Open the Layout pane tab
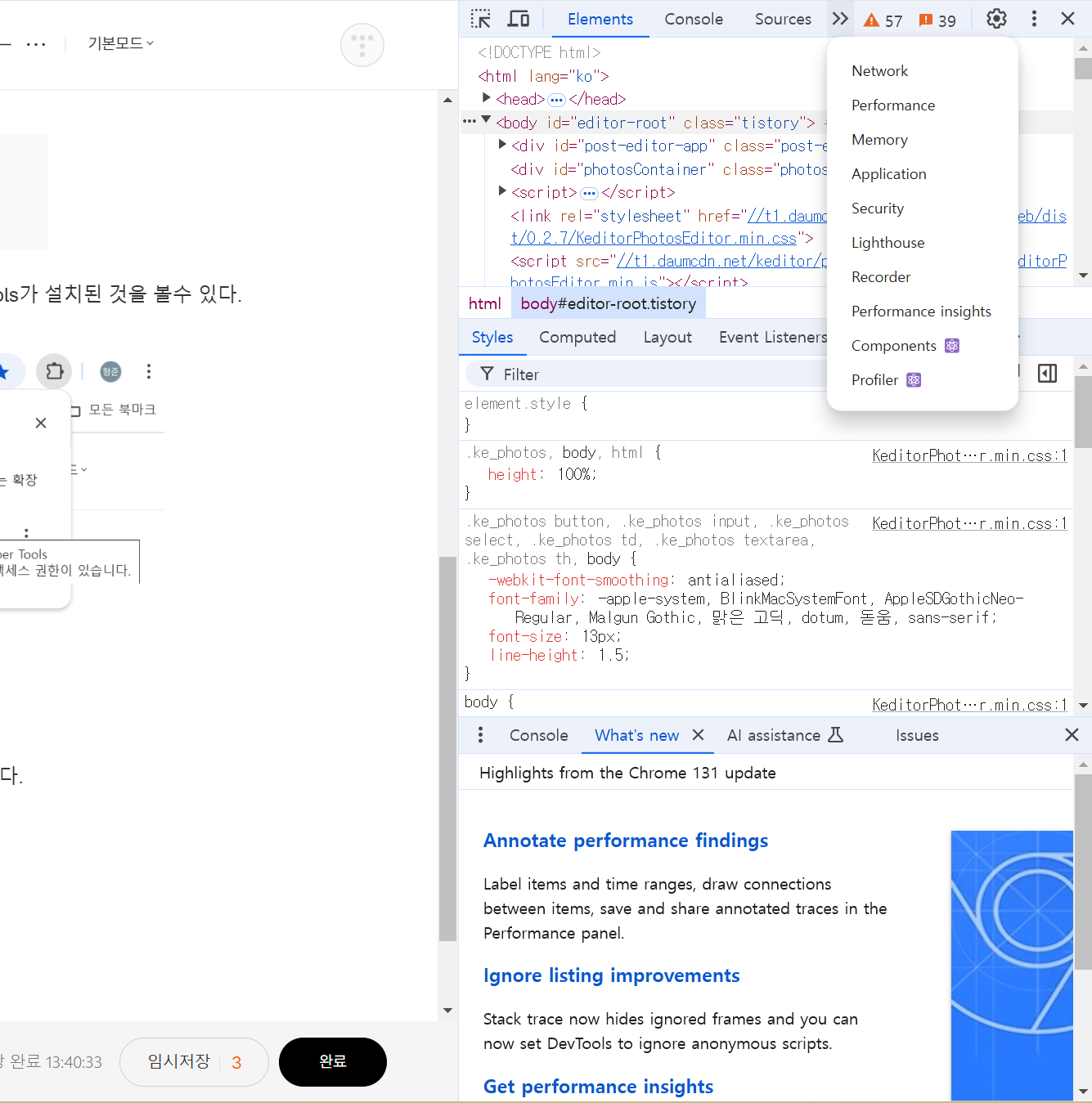Viewport: 1092px width, 1103px height. pyautogui.click(x=667, y=337)
